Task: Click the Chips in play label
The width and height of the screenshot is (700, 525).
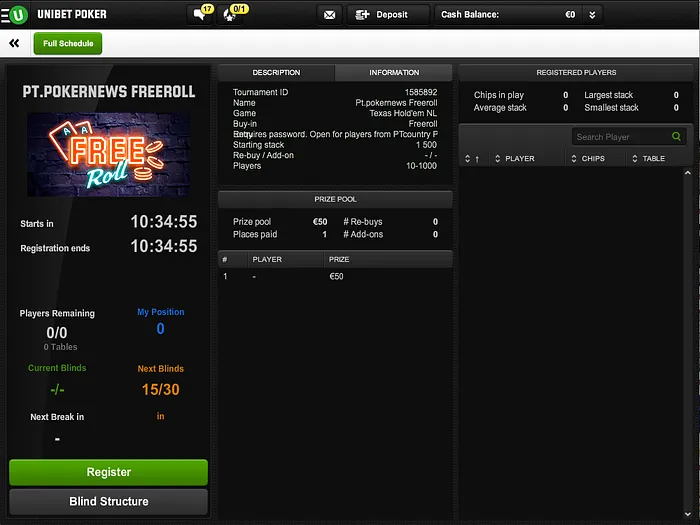Action: [x=499, y=95]
